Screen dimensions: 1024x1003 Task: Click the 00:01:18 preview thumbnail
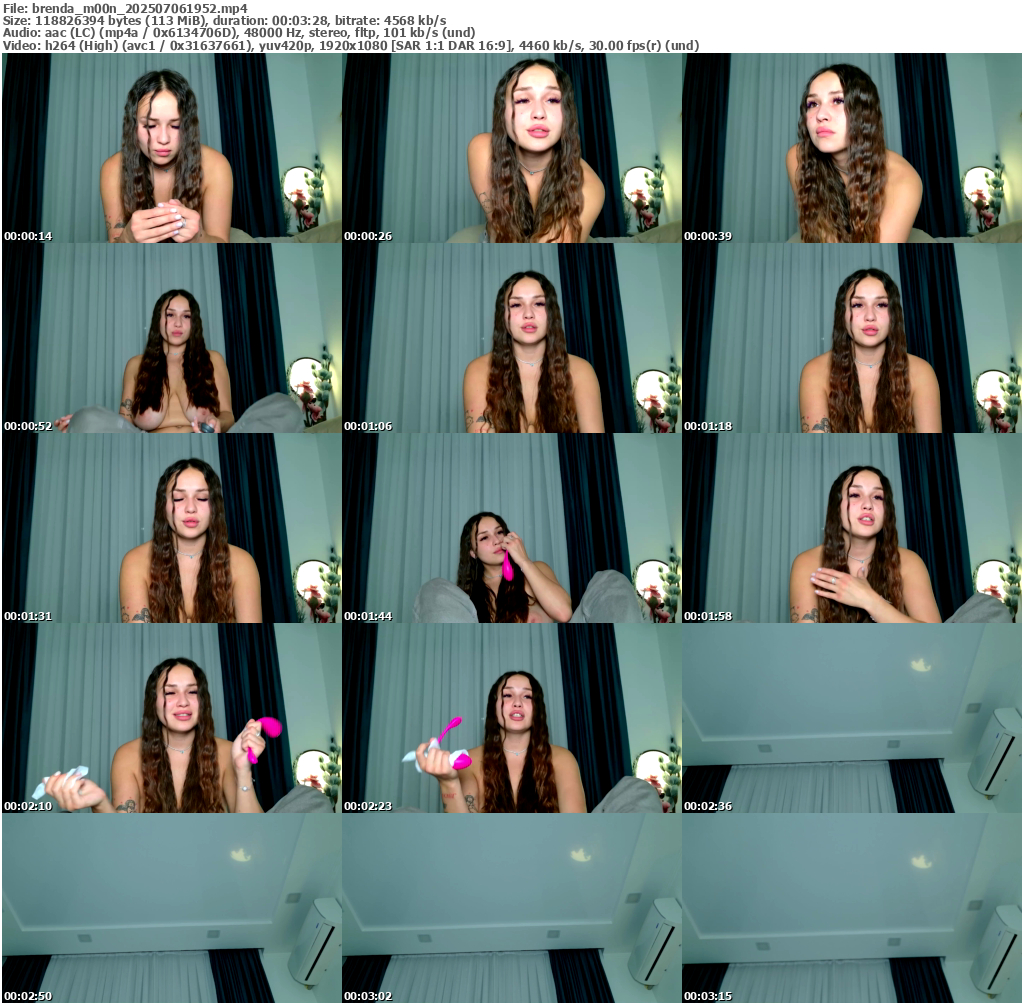pos(852,338)
